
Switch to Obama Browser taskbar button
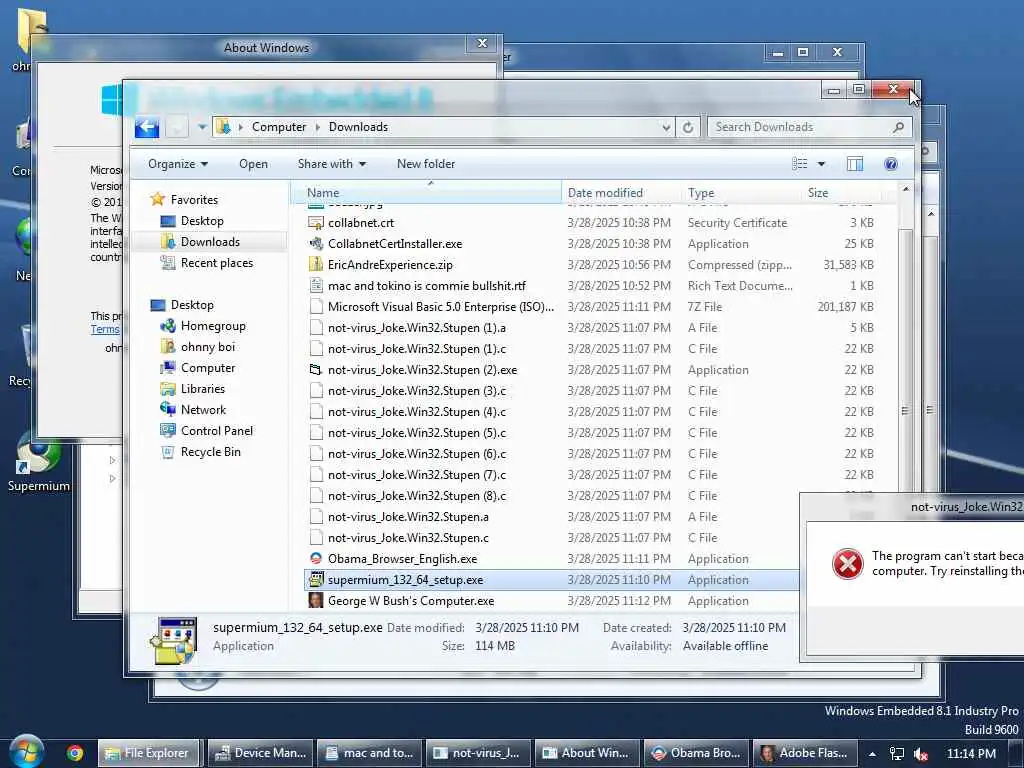click(696, 753)
